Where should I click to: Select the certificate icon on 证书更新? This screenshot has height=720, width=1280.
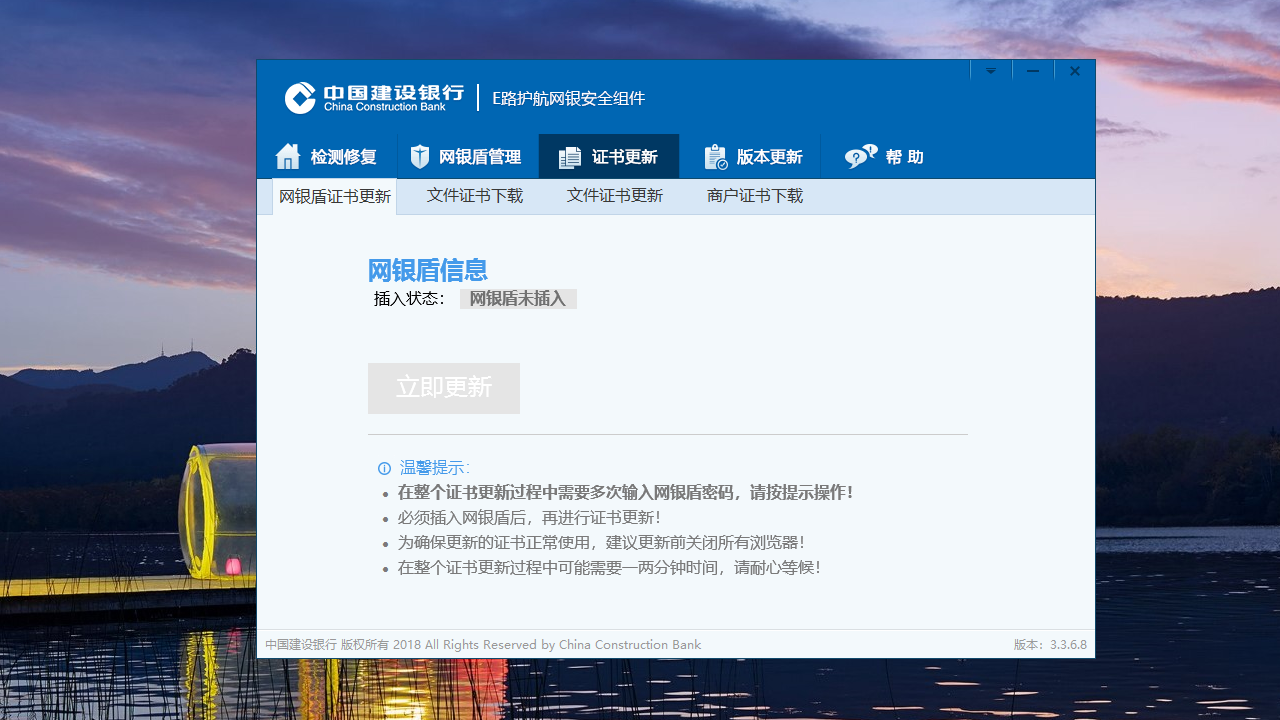(x=569, y=155)
